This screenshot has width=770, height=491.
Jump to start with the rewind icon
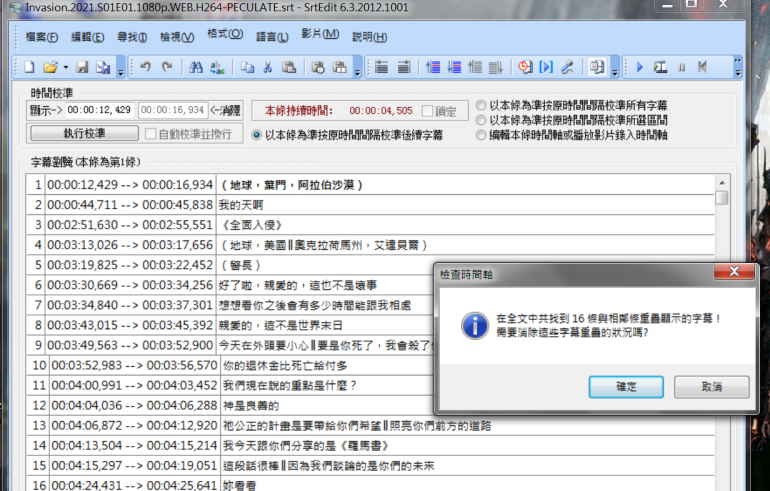[x=702, y=67]
